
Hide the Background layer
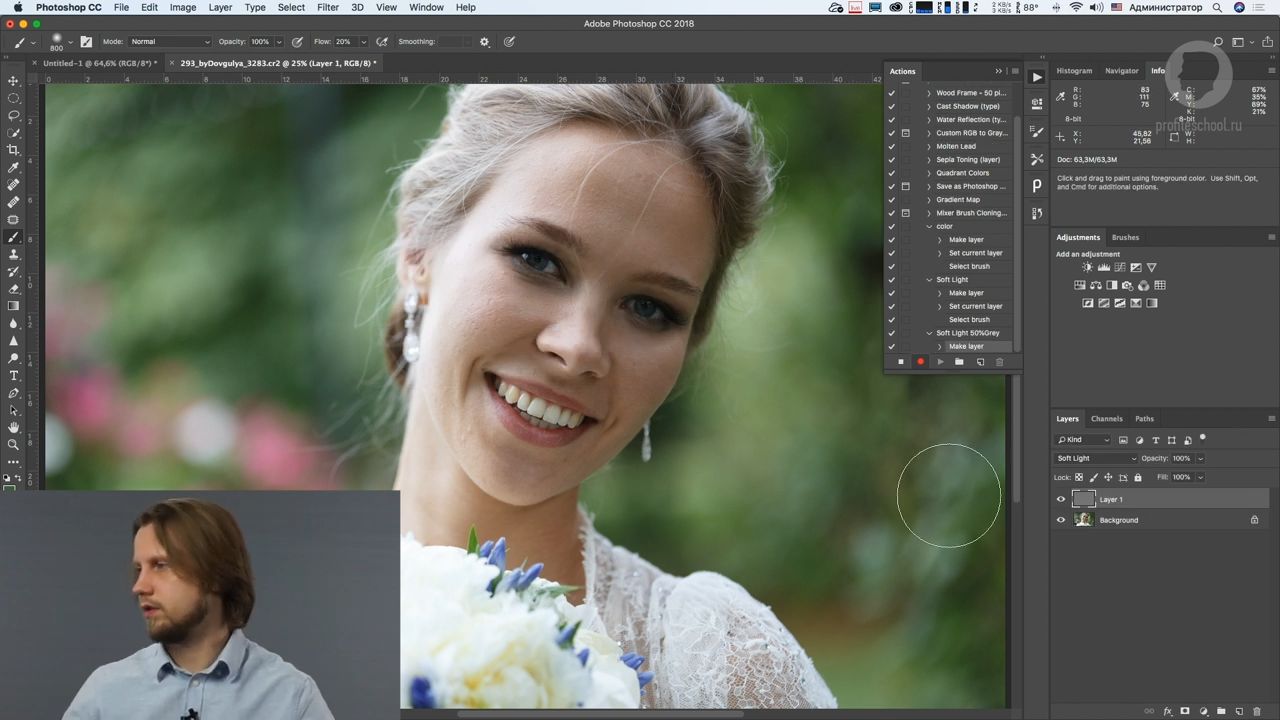[x=1061, y=520]
